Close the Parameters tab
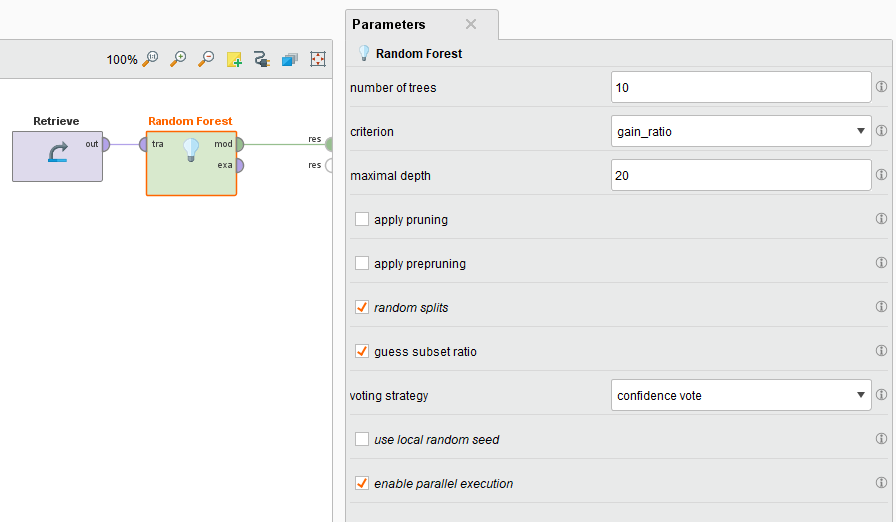The width and height of the screenshot is (896, 522). (471, 24)
